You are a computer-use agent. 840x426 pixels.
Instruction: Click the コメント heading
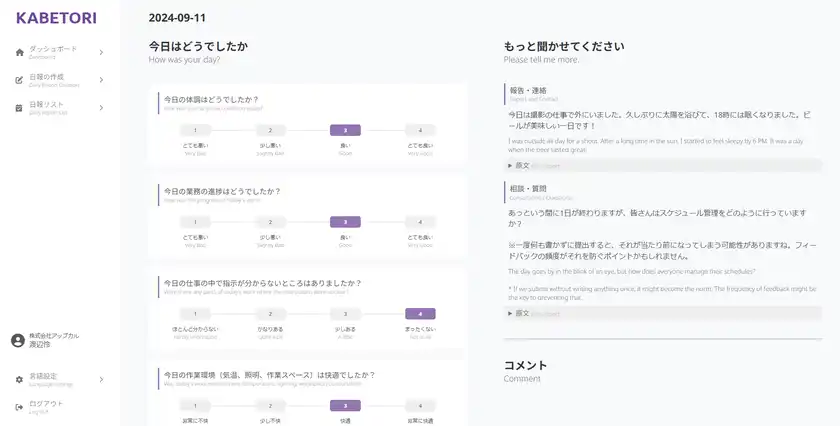pyautogui.click(x=526, y=365)
